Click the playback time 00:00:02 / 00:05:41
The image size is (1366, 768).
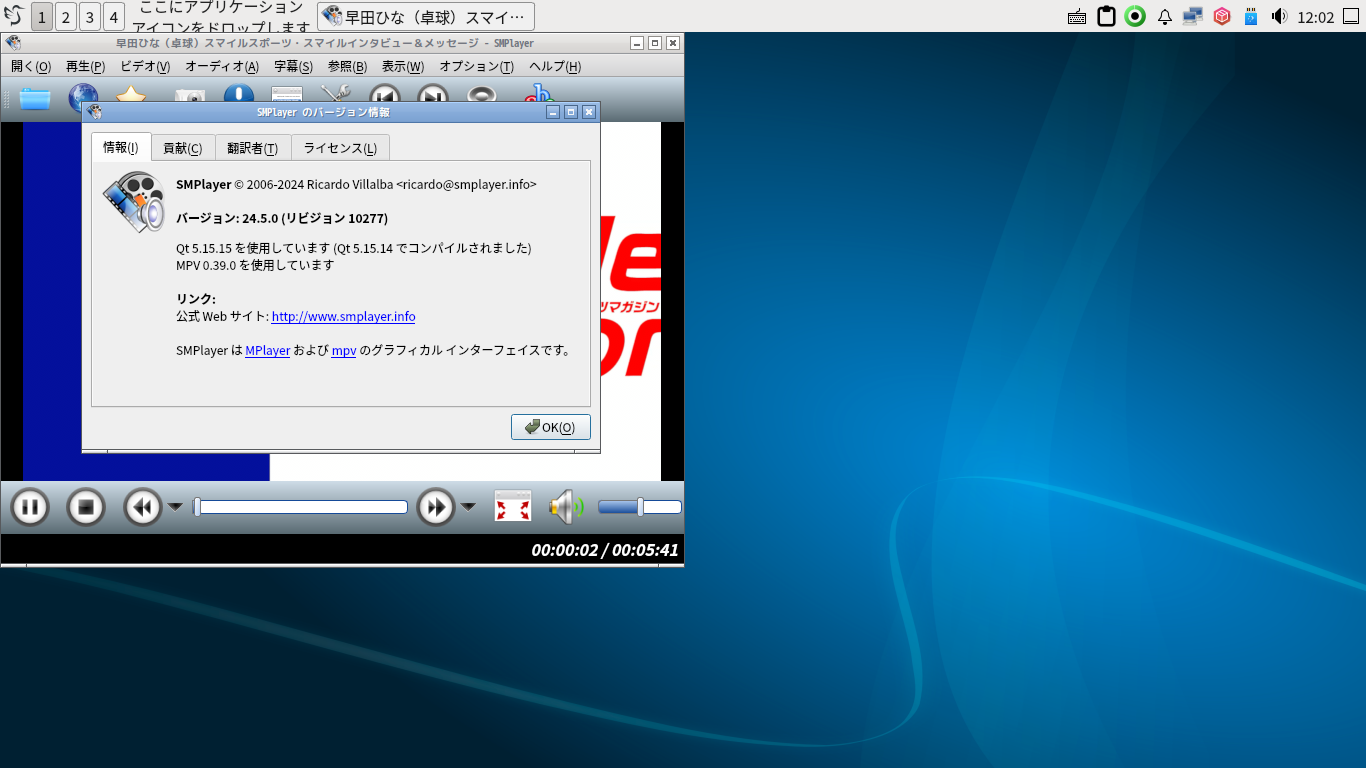pos(605,550)
